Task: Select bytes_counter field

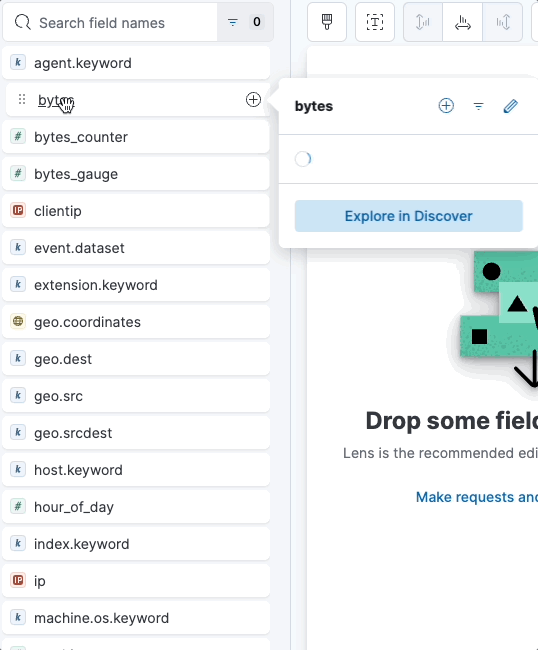Action: [136, 137]
